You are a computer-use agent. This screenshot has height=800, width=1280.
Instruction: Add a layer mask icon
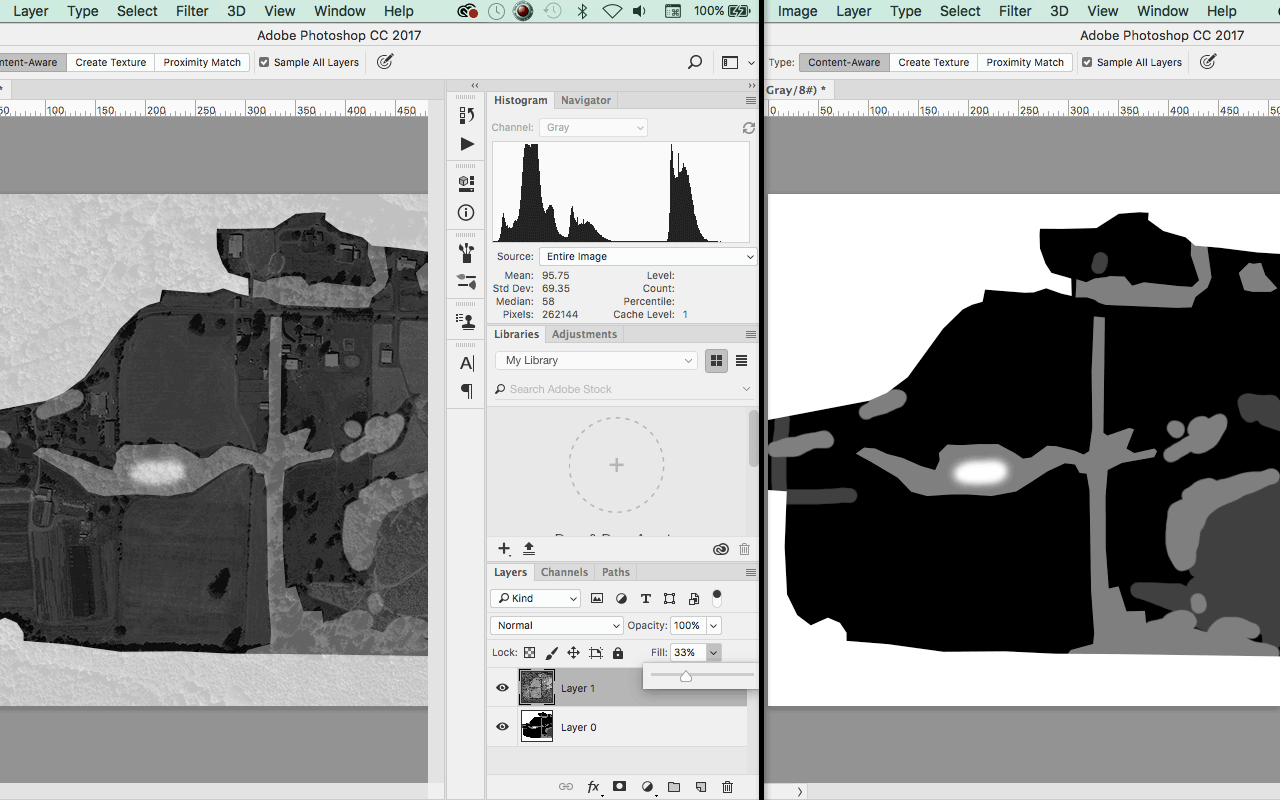point(620,787)
